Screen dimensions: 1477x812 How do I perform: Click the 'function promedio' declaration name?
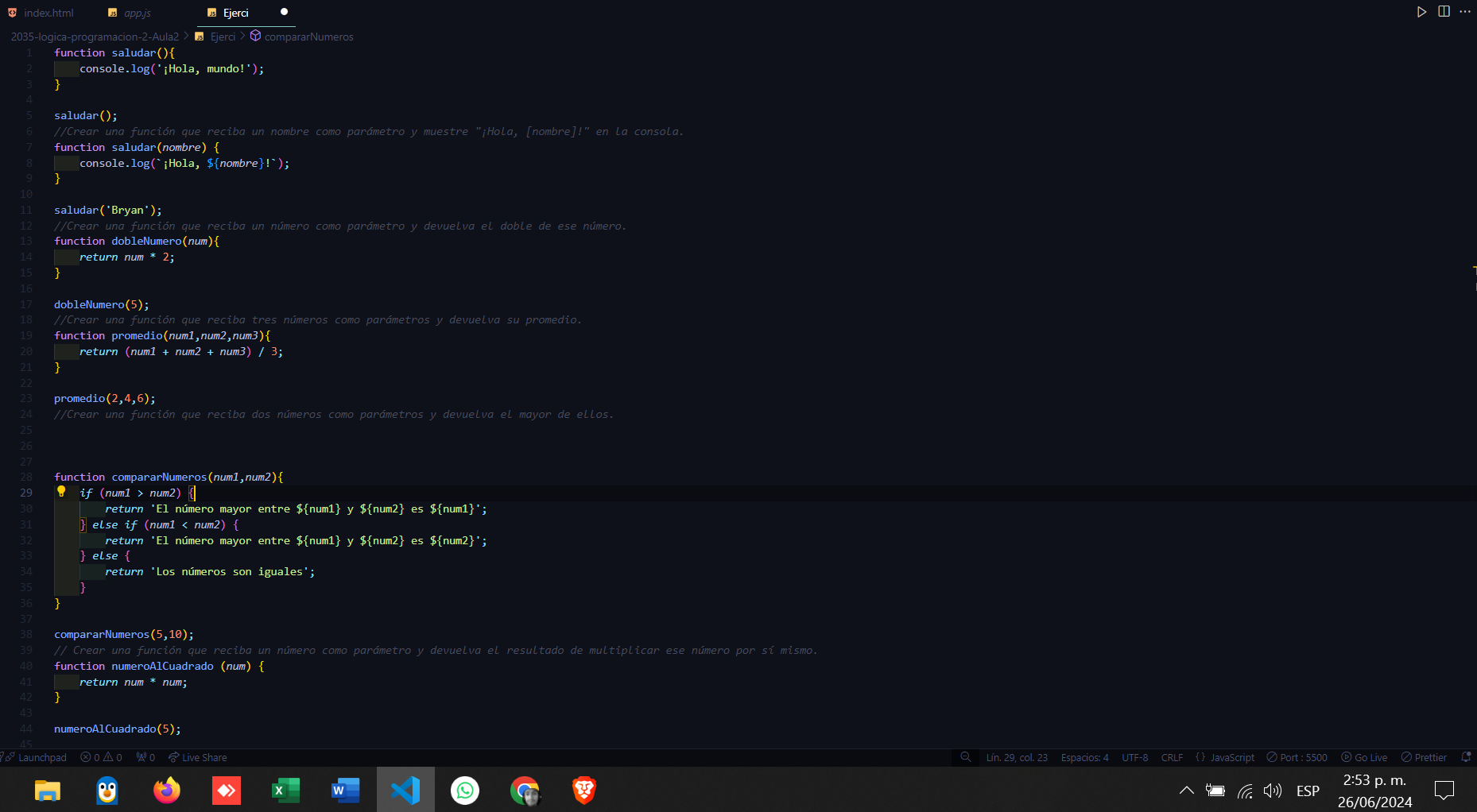click(x=137, y=335)
